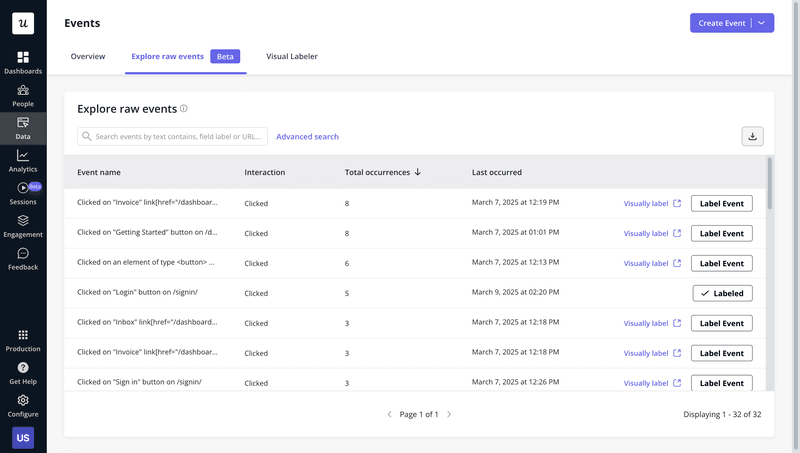Click the Get Help question icon

23,373
